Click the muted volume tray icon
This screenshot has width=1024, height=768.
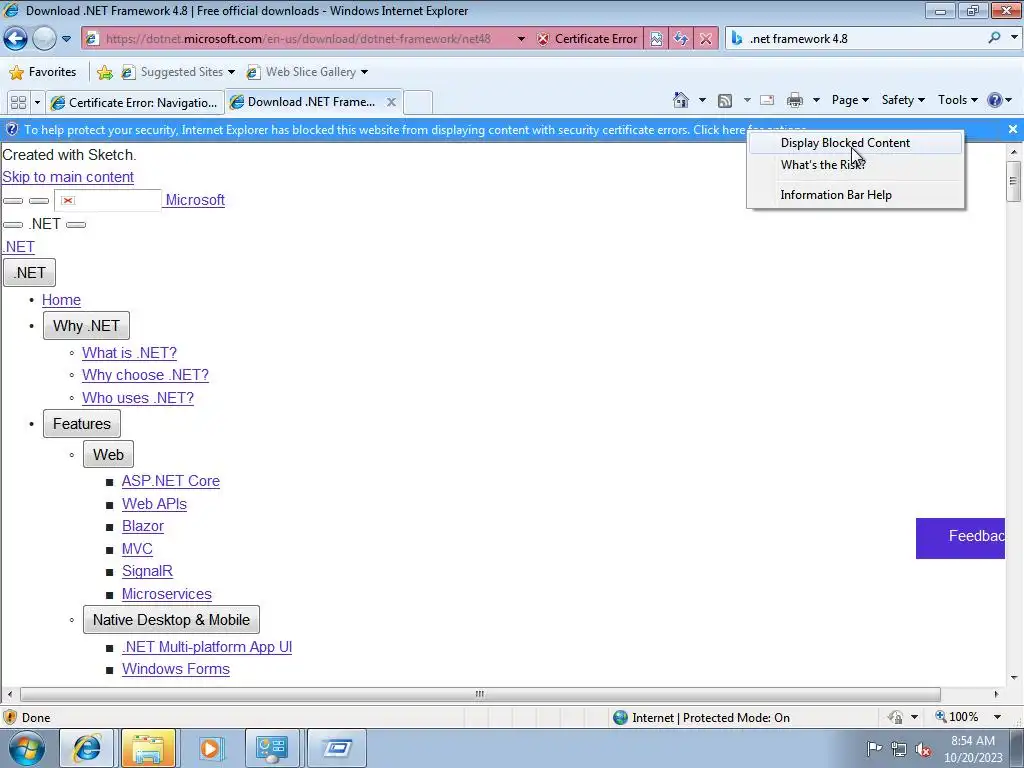(x=923, y=750)
